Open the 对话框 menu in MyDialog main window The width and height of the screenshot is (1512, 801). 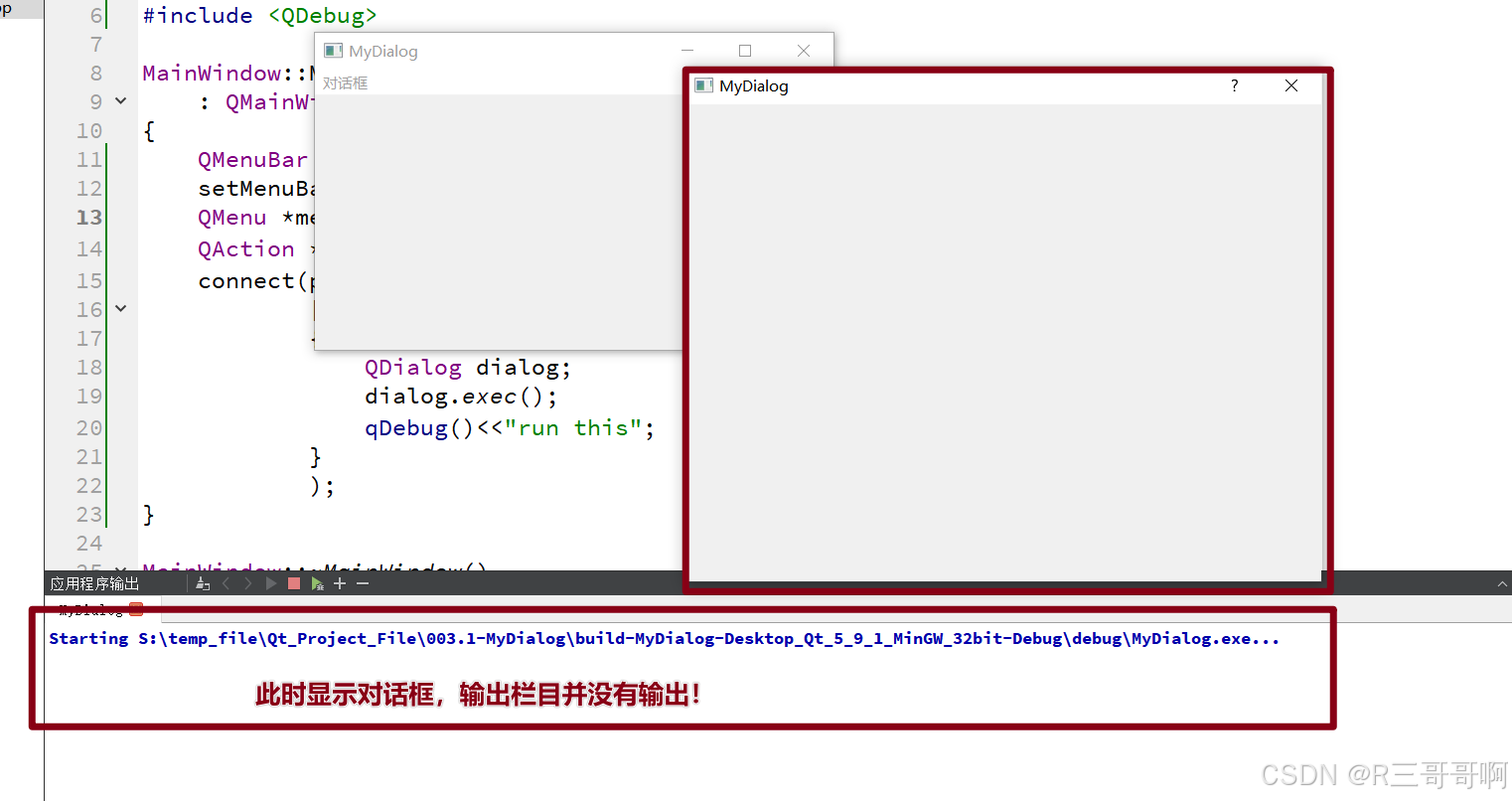(345, 83)
